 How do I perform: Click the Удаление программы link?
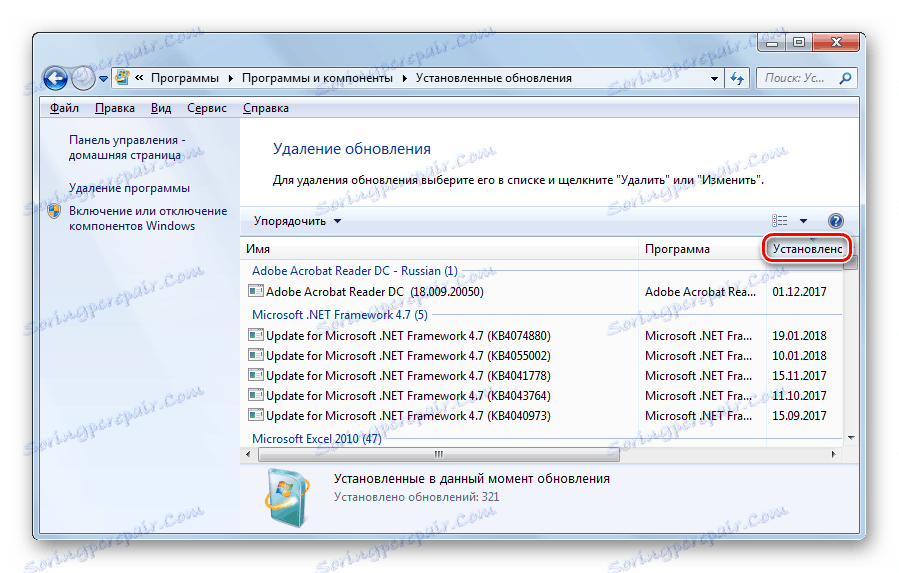pos(129,188)
